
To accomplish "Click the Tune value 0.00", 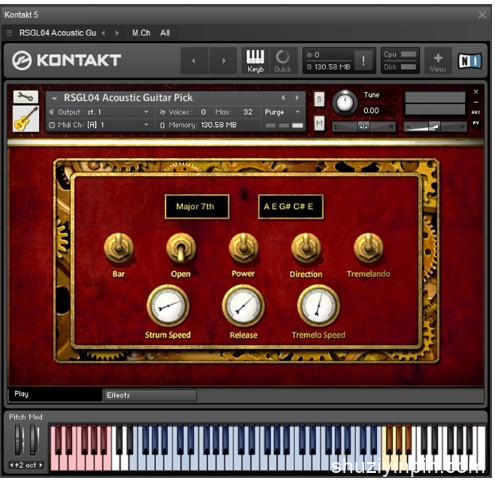I will click(371, 111).
